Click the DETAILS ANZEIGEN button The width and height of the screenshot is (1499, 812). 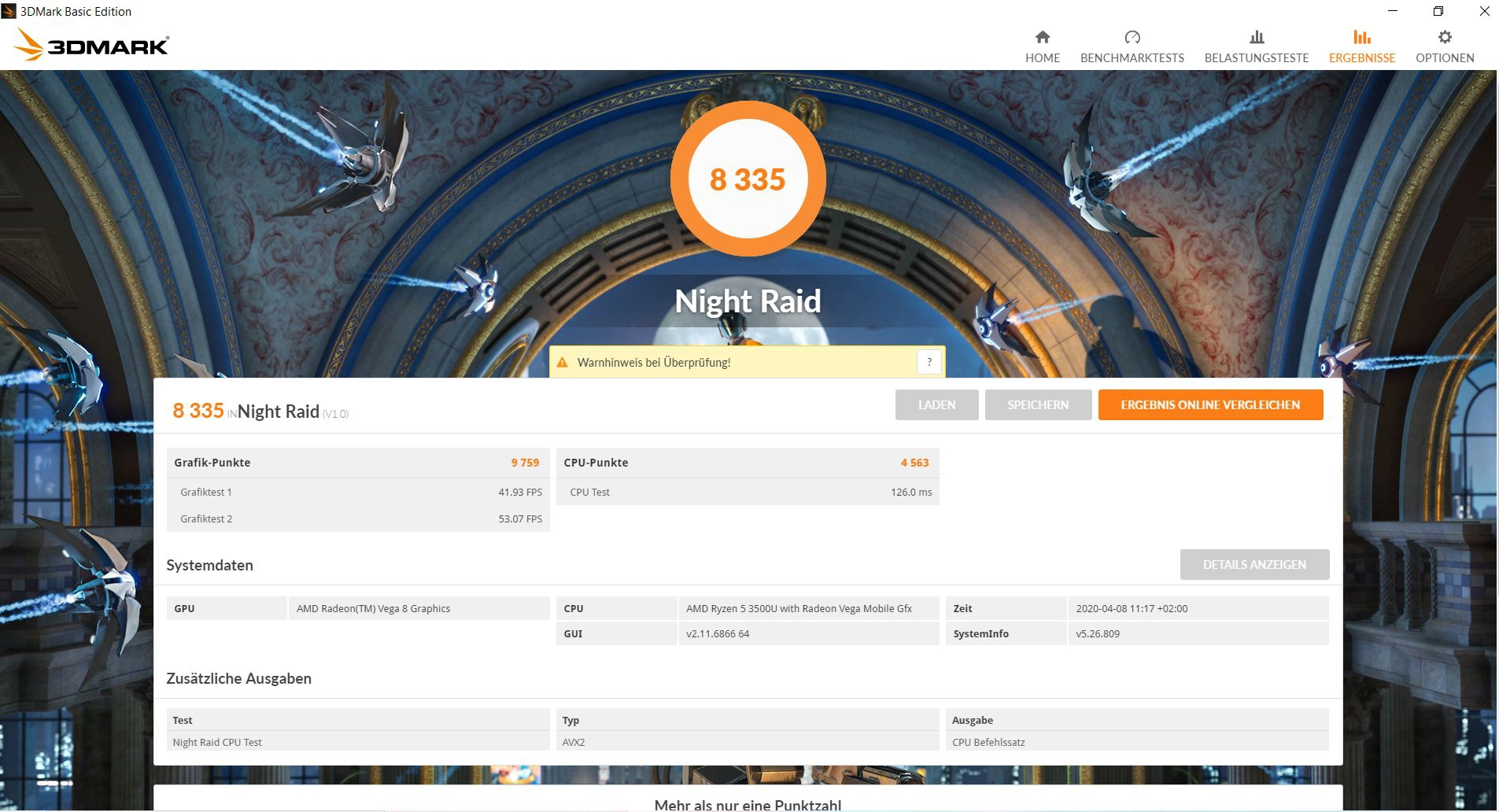[1254, 565]
